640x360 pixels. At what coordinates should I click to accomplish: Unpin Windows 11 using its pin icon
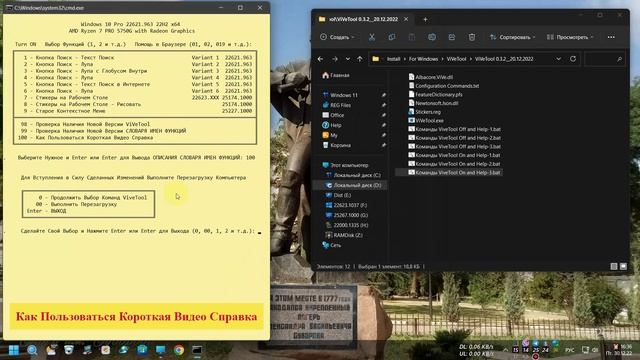pos(384,95)
